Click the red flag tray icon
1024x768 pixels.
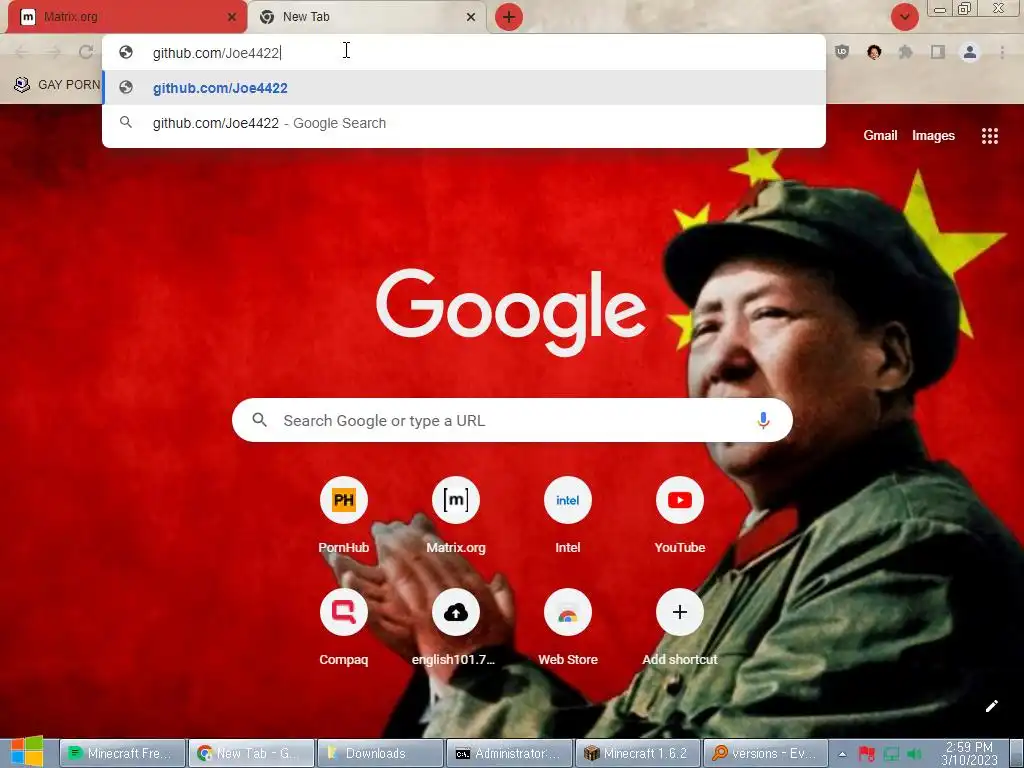(867, 754)
